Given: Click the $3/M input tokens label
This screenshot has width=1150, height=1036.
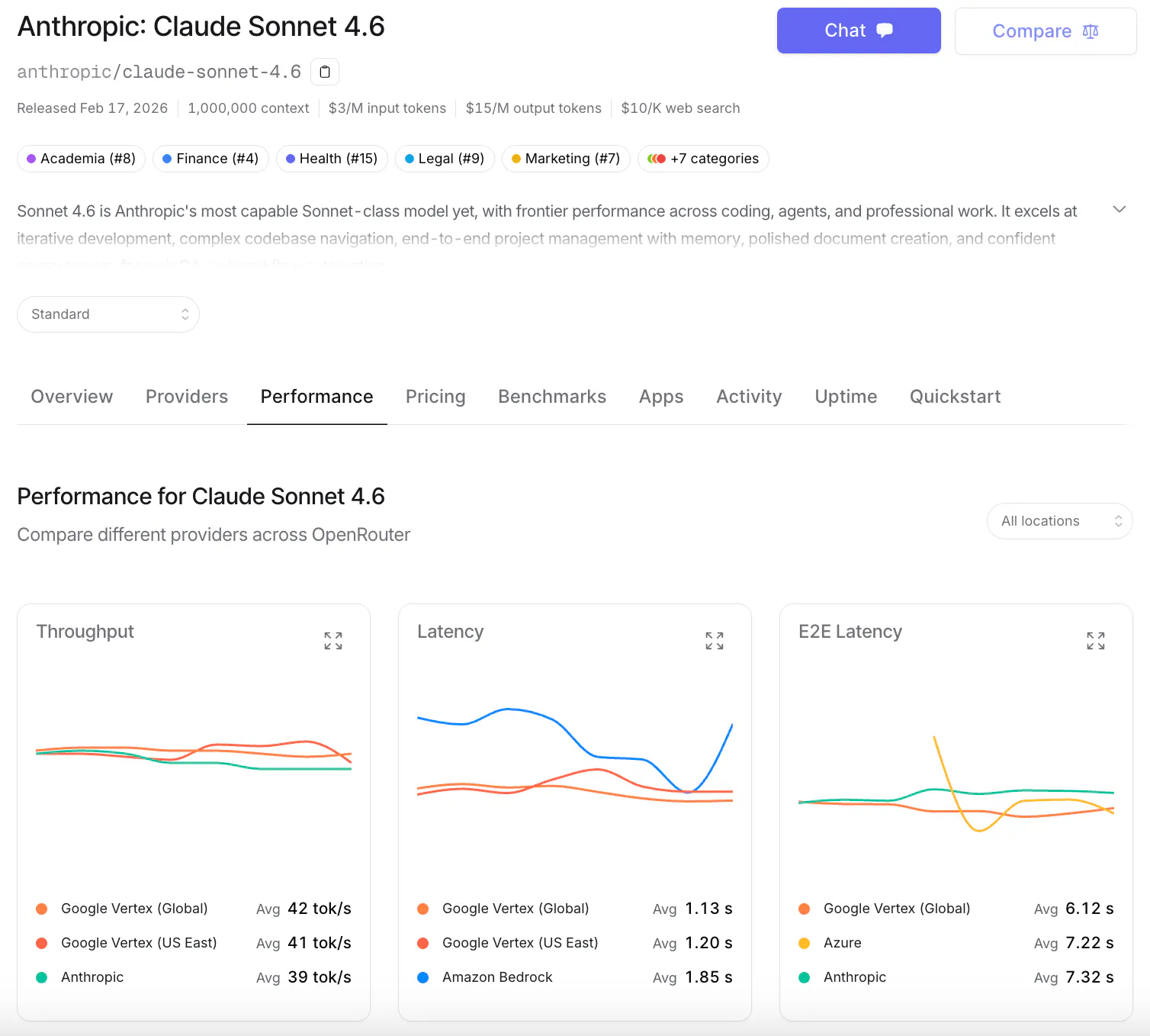Looking at the screenshot, I should (387, 108).
